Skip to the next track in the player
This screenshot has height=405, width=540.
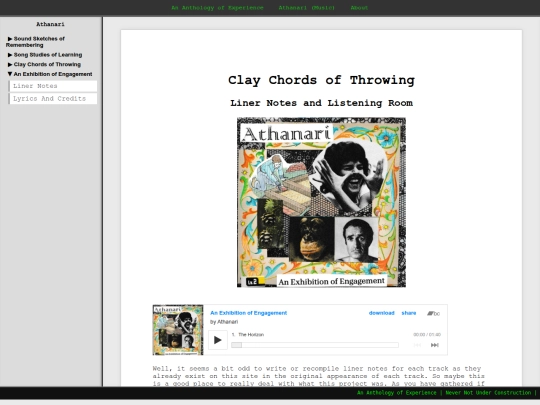(x=435, y=345)
